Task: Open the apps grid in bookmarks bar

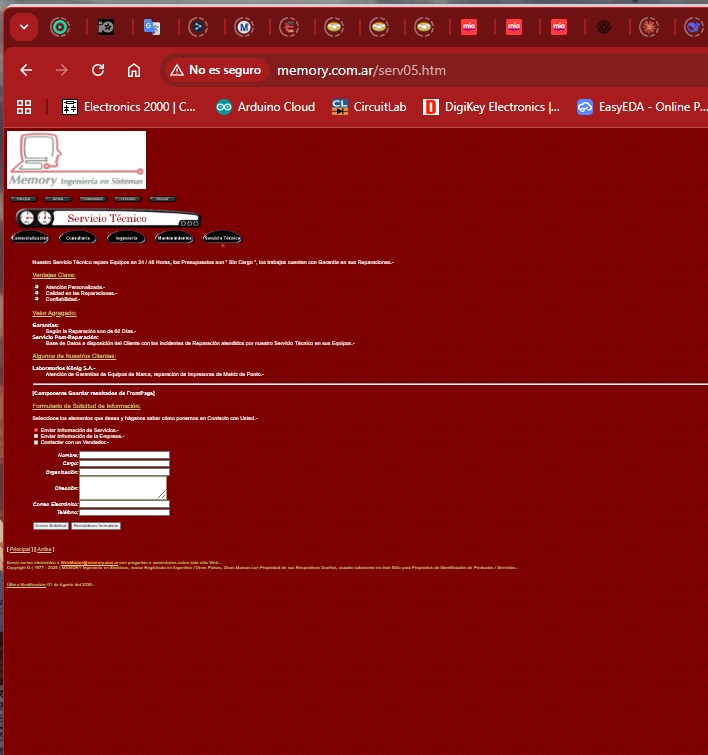Action: coord(24,107)
